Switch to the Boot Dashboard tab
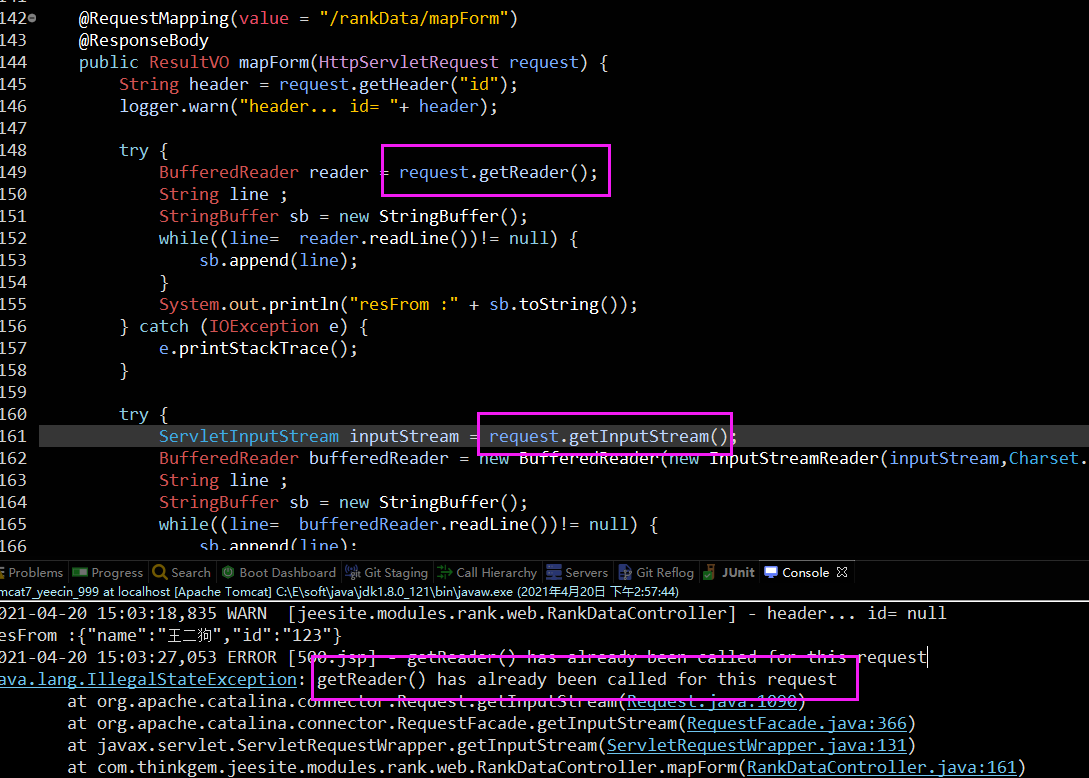This screenshot has height=778, width=1089. (279, 572)
